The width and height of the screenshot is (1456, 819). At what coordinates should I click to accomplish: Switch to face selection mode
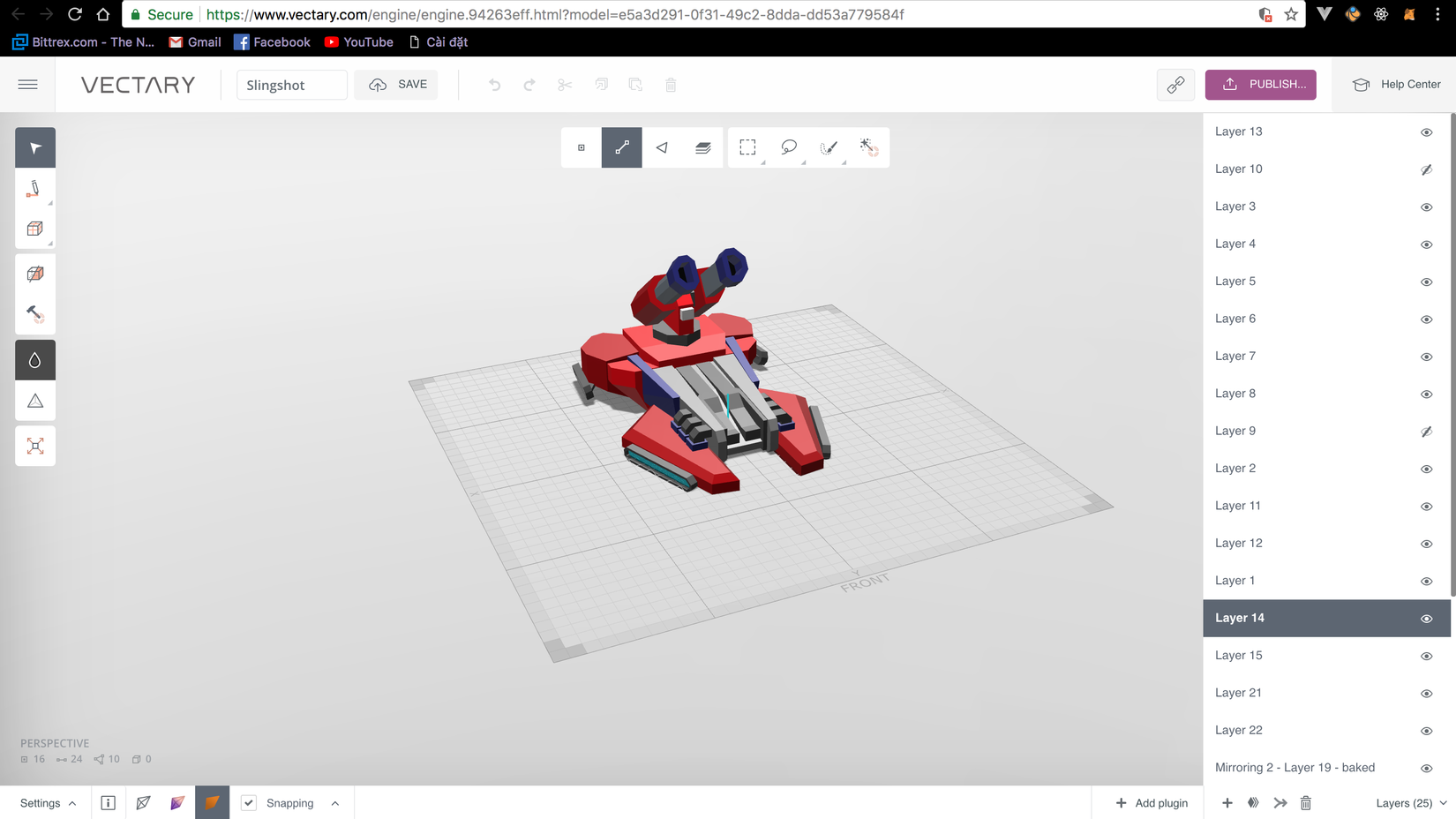click(662, 147)
